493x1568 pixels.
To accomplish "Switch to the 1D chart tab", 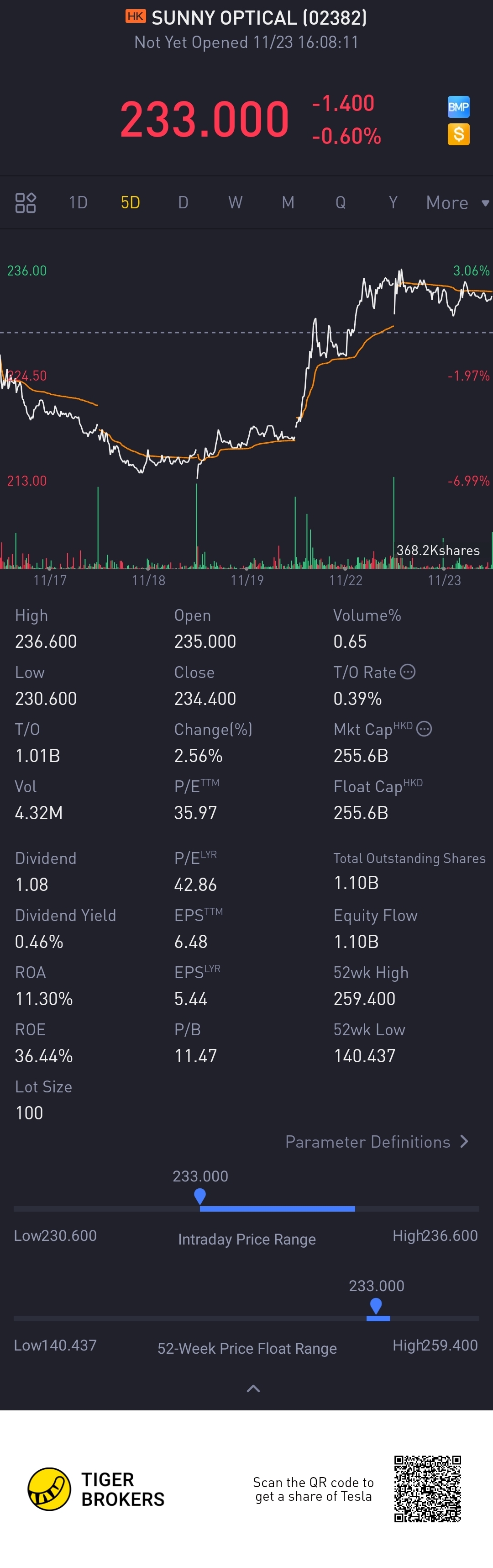I will (79, 203).
